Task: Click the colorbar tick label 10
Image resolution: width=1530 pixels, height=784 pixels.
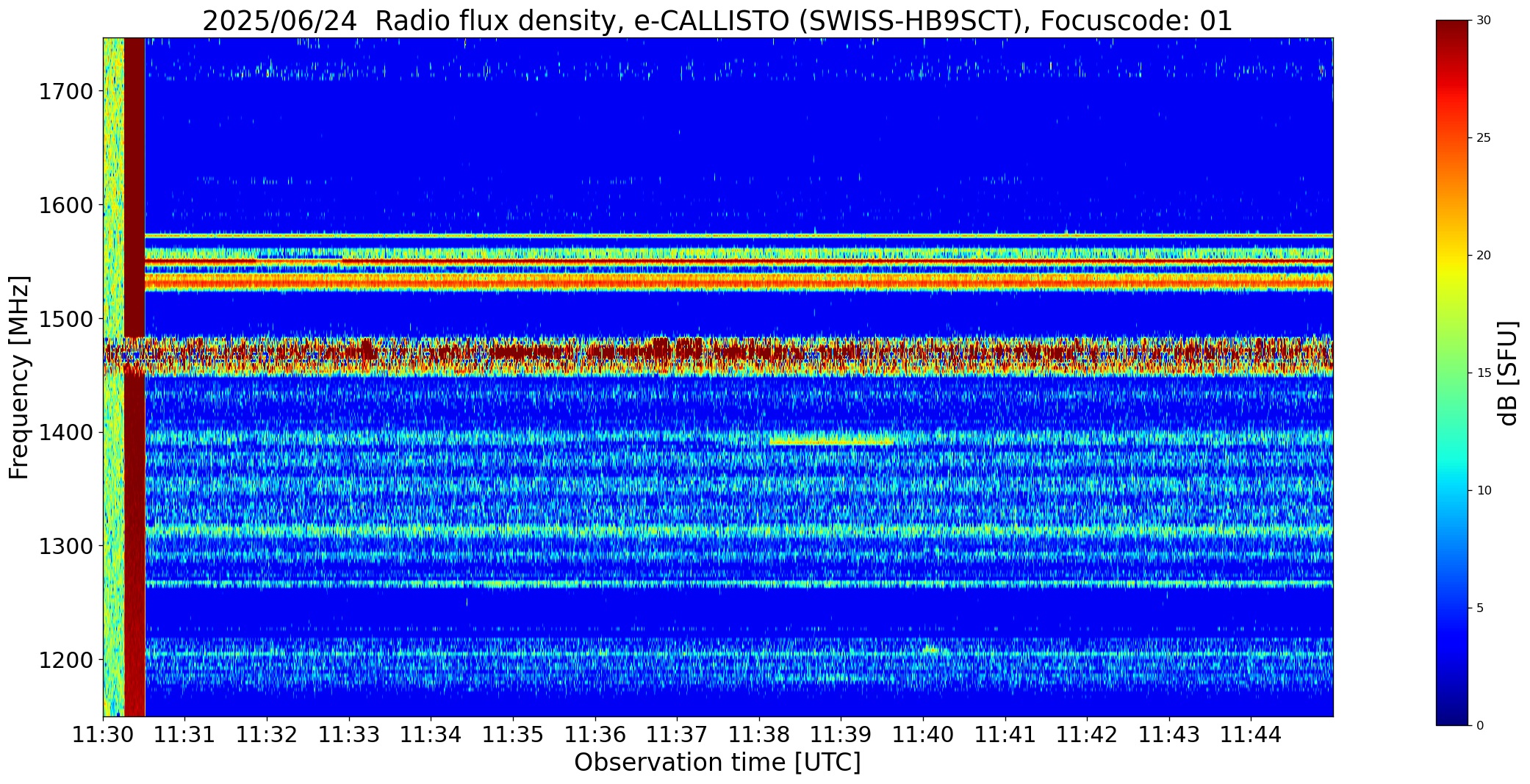Action: click(1484, 491)
